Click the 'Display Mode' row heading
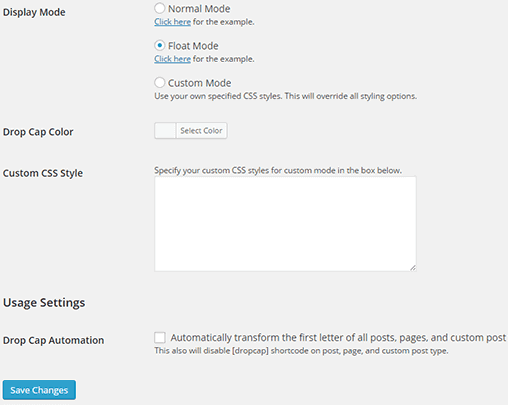Screen dimensions: 508x405 (34, 12)
